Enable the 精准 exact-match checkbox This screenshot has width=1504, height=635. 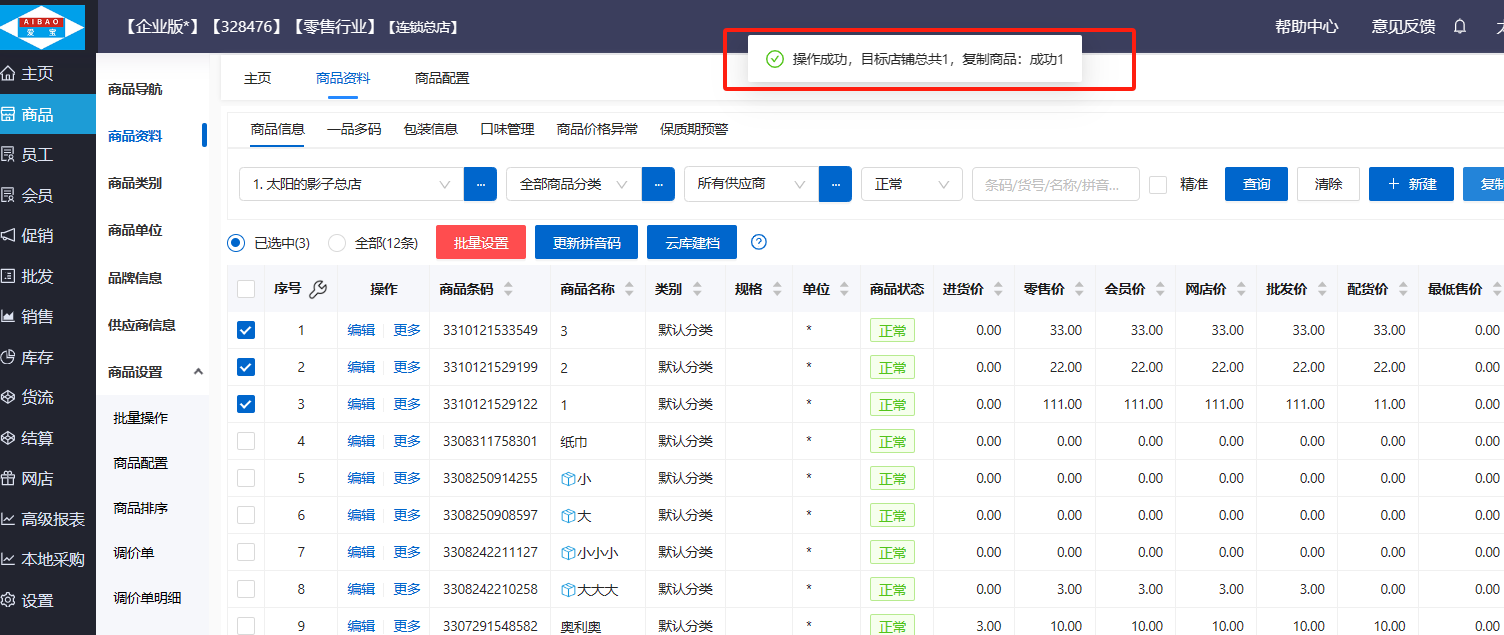[x=1158, y=184]
